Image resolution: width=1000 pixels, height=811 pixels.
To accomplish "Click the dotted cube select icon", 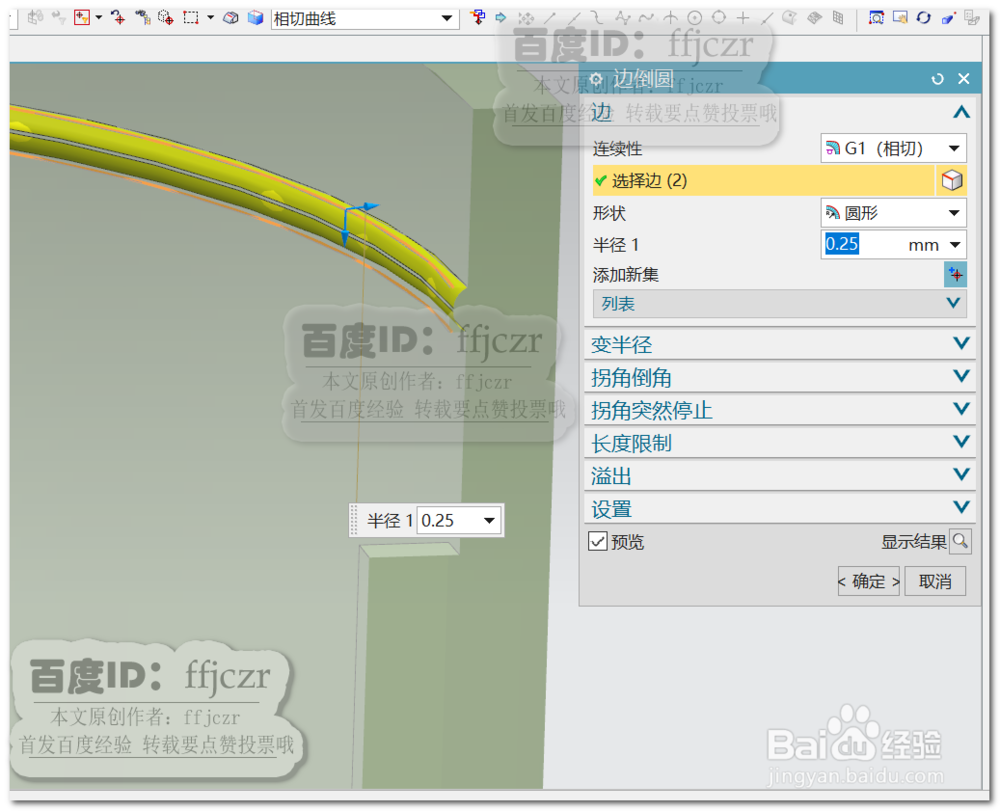I will point(166,17).
